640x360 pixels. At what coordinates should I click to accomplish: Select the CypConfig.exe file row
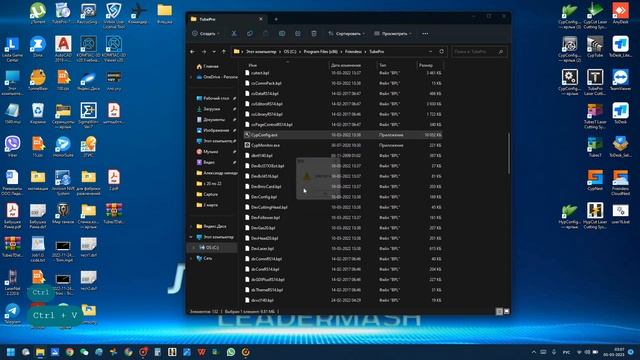point(343,135)
